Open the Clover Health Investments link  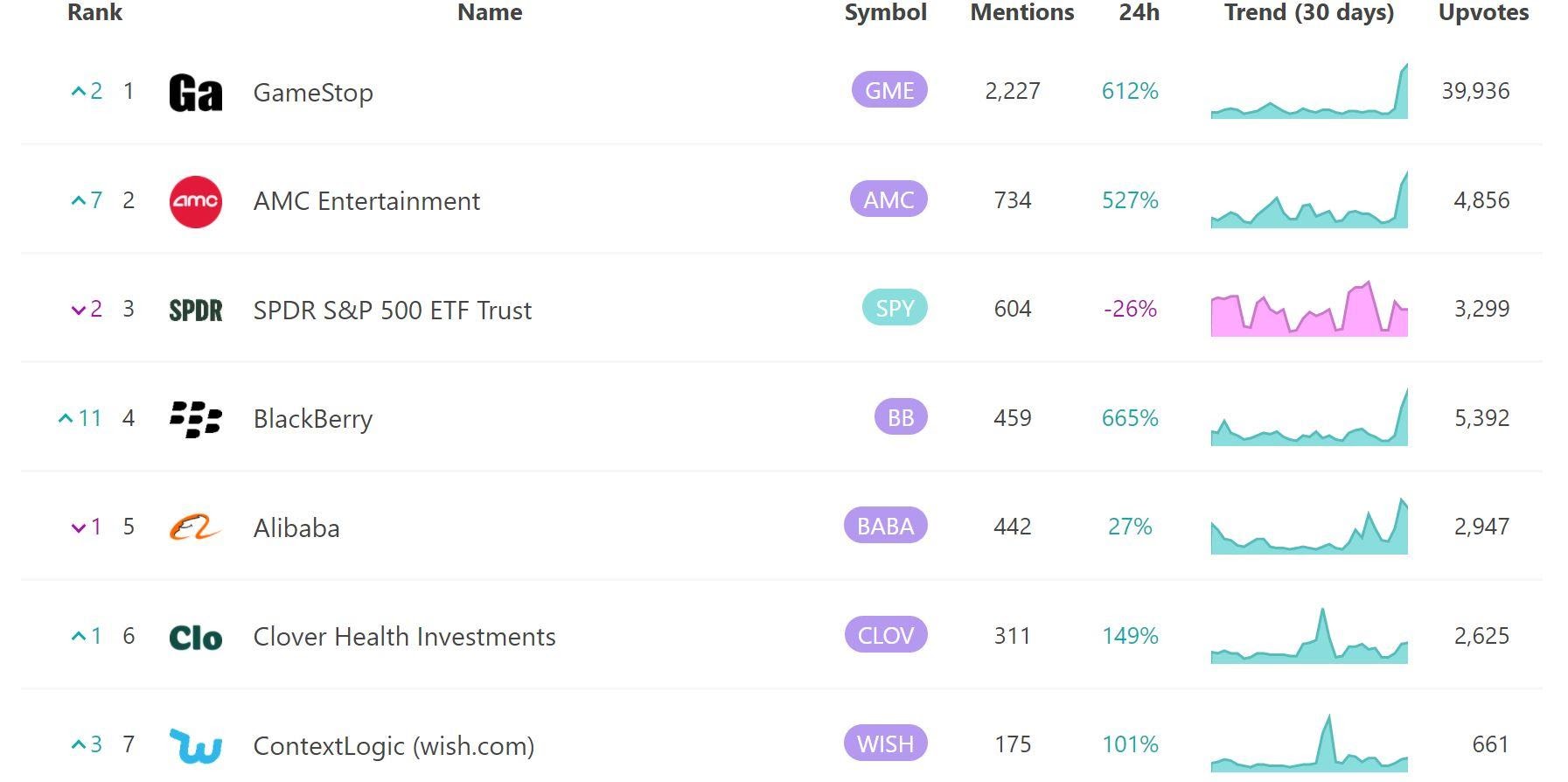click(x=404, y=637)
